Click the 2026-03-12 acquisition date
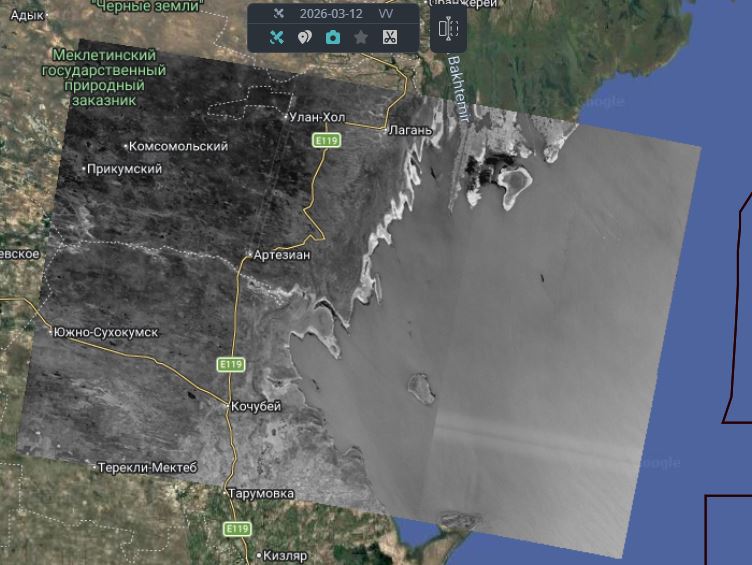752x565 pixels. (x=331, y=14)
